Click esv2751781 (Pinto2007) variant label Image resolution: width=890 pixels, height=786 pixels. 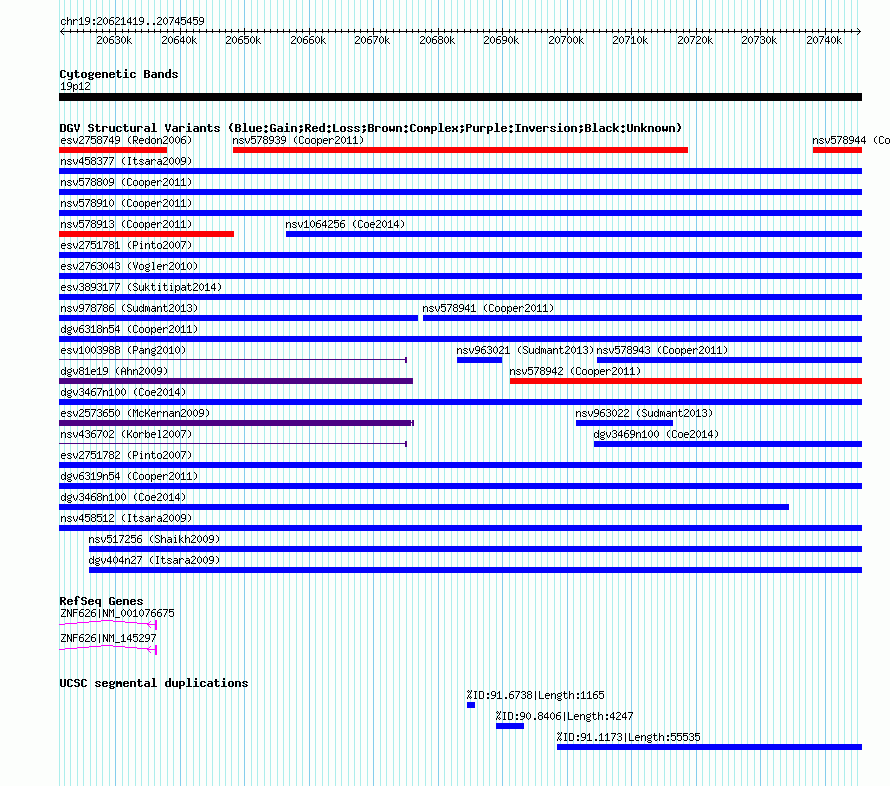(126, 245)
